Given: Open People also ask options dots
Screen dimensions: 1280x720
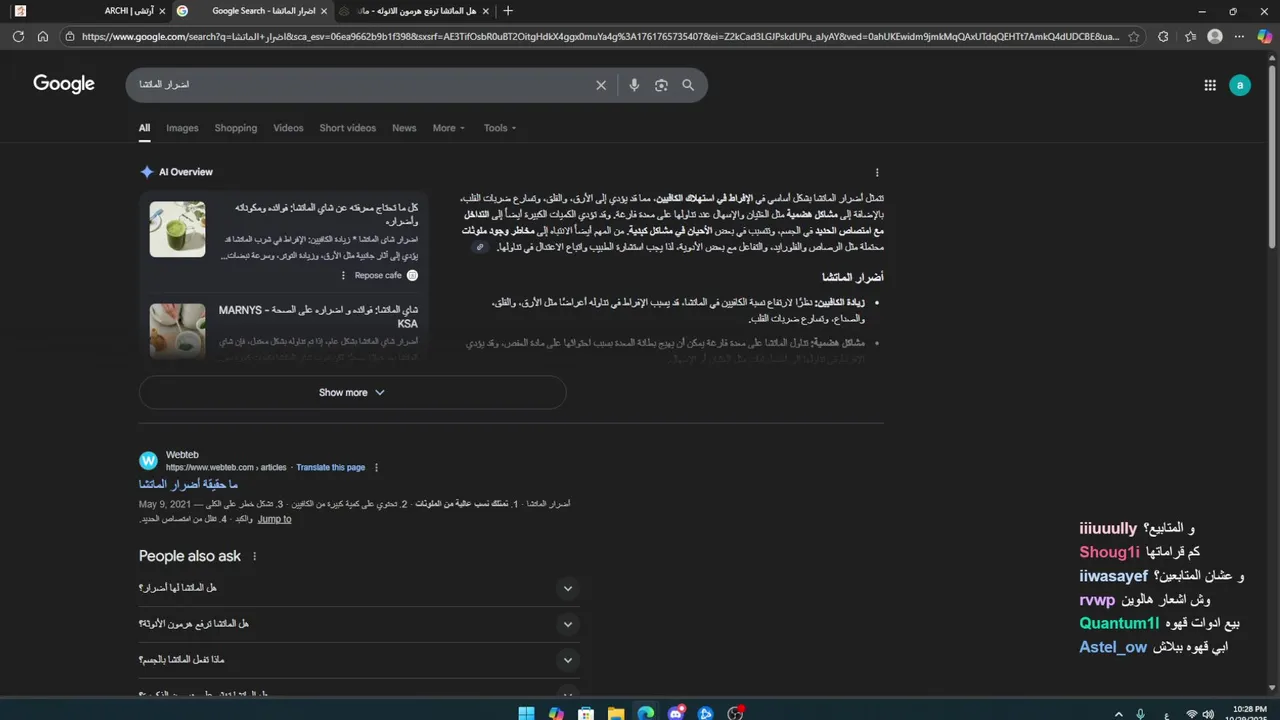Looking at the screenshot, I should 254,556.
